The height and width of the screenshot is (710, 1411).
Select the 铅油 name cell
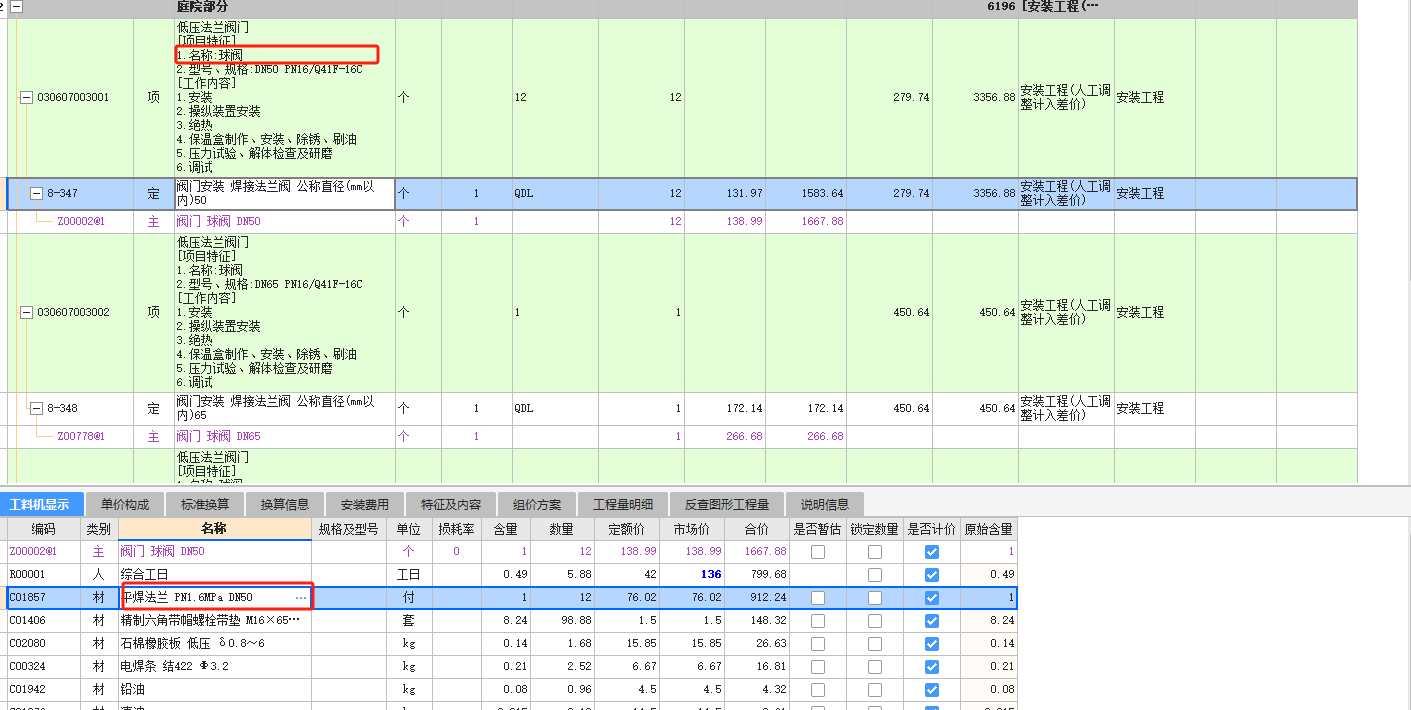pos(214,690)
